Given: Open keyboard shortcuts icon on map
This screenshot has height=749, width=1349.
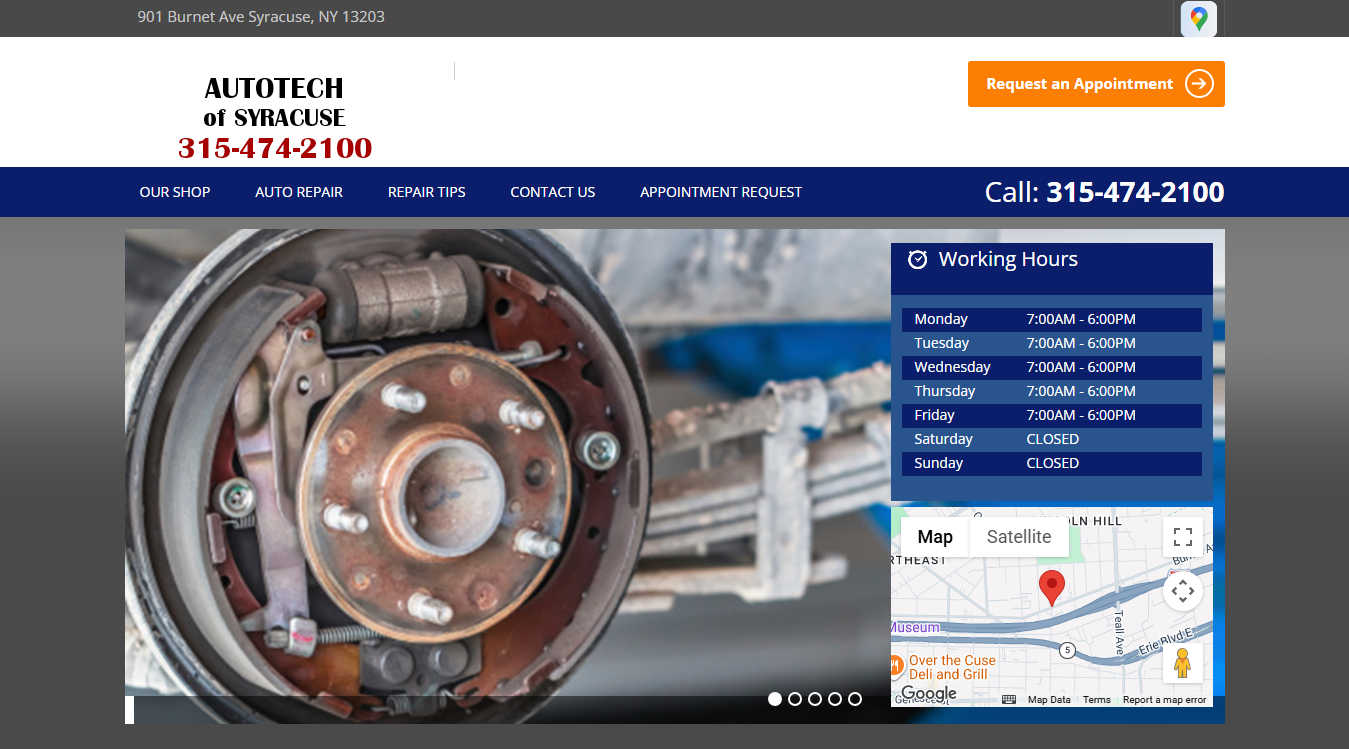Looking at the screenshot, I should (1009, 700).
